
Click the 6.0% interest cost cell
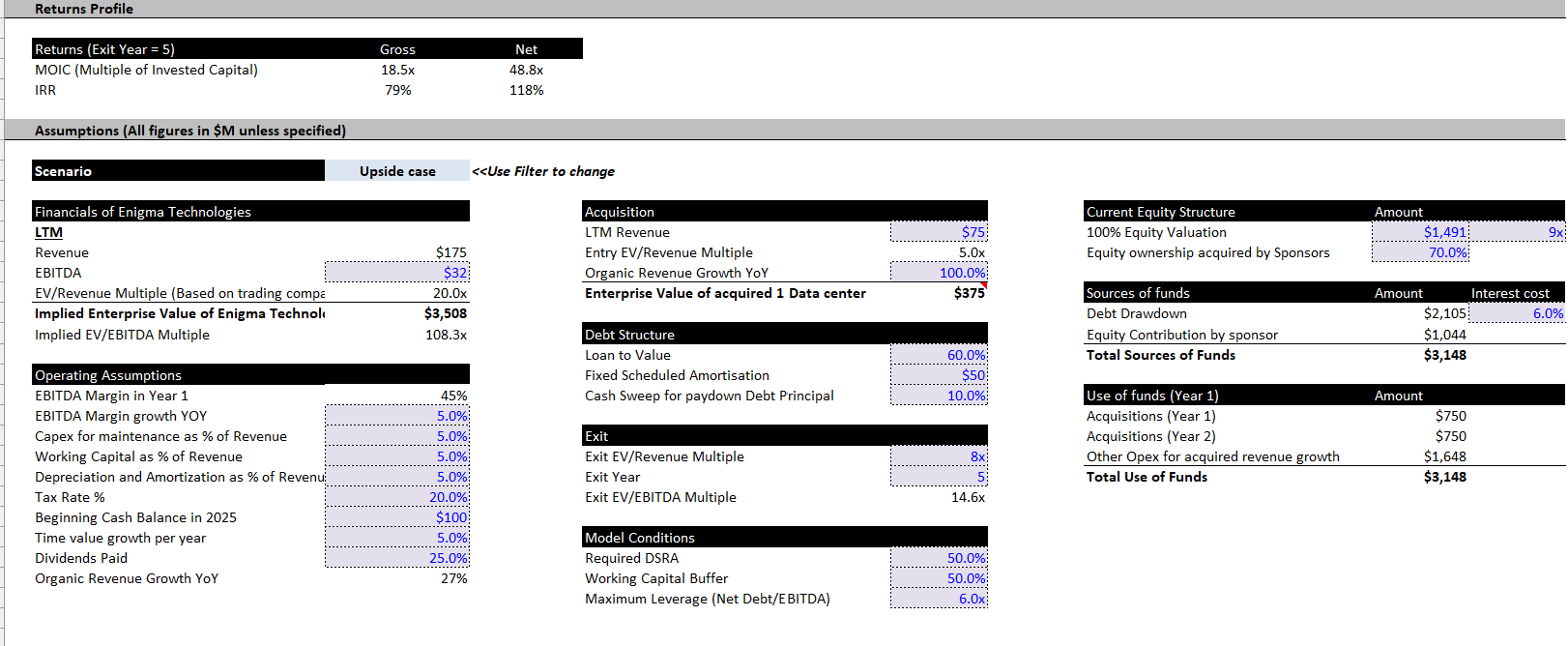[x=1517, y=313]
